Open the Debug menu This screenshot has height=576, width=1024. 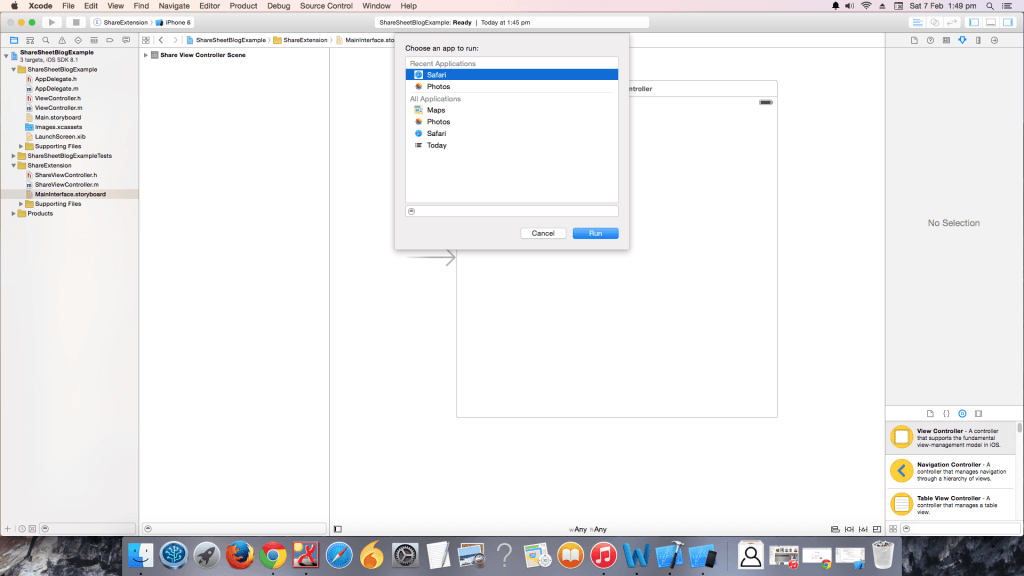(x=278, y=6)
